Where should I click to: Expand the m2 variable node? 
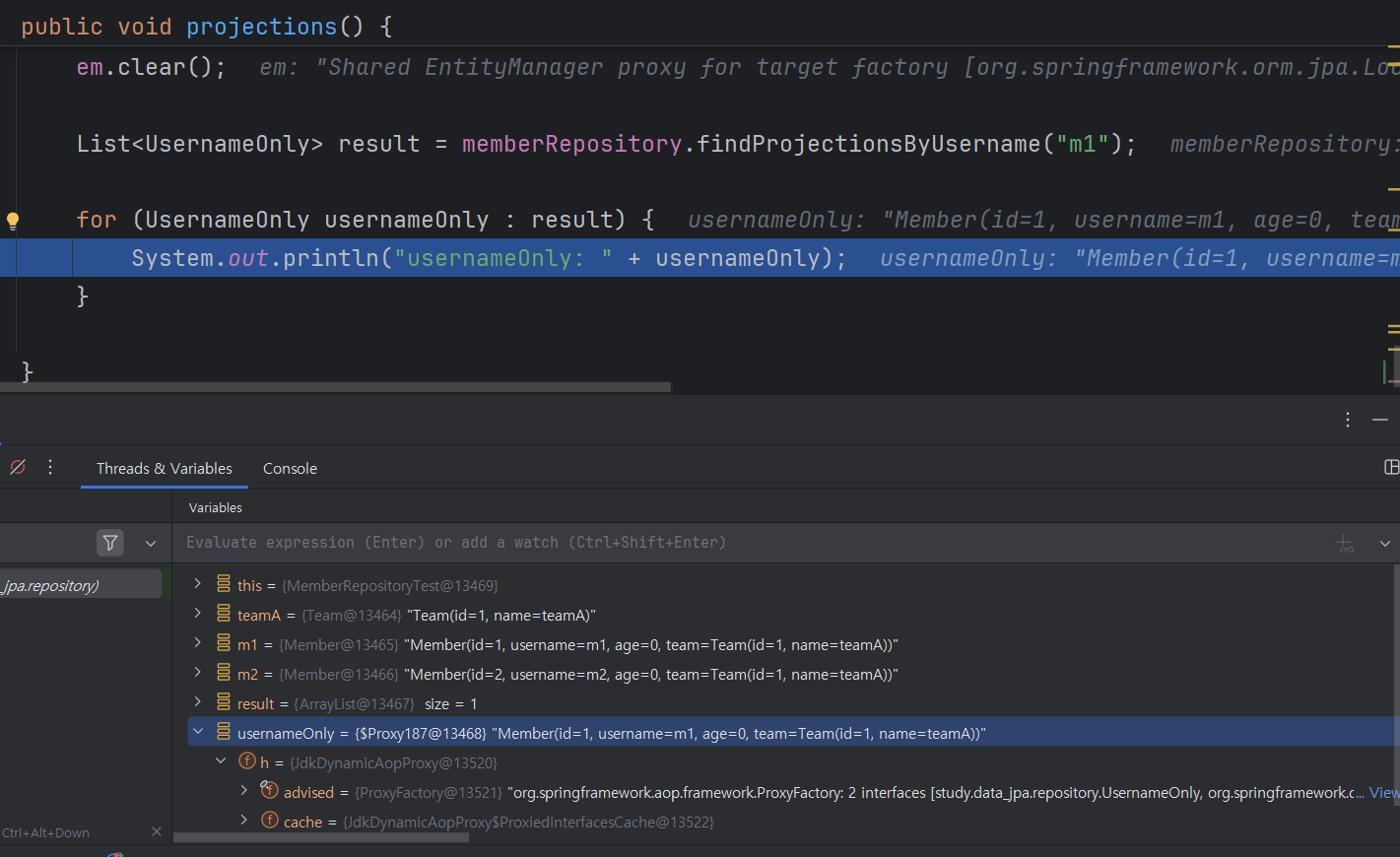(198, 673)
